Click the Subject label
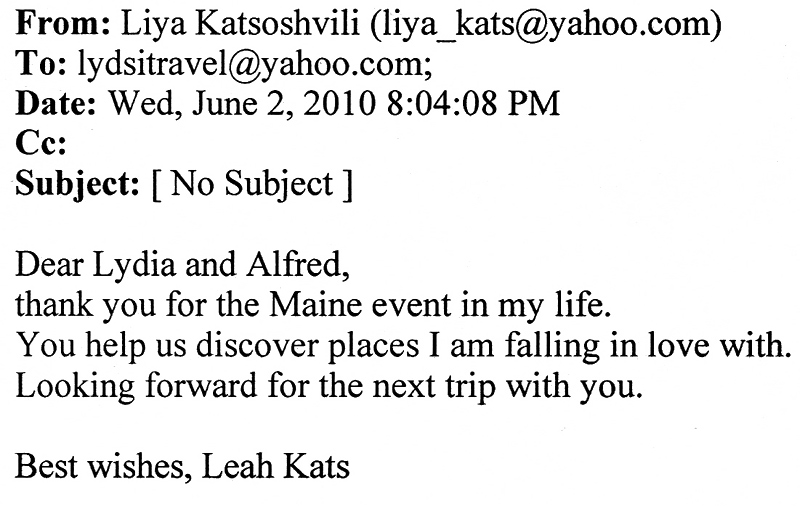Image resolution: width=800 pixels, height=506 pixels. click(78, 185)
